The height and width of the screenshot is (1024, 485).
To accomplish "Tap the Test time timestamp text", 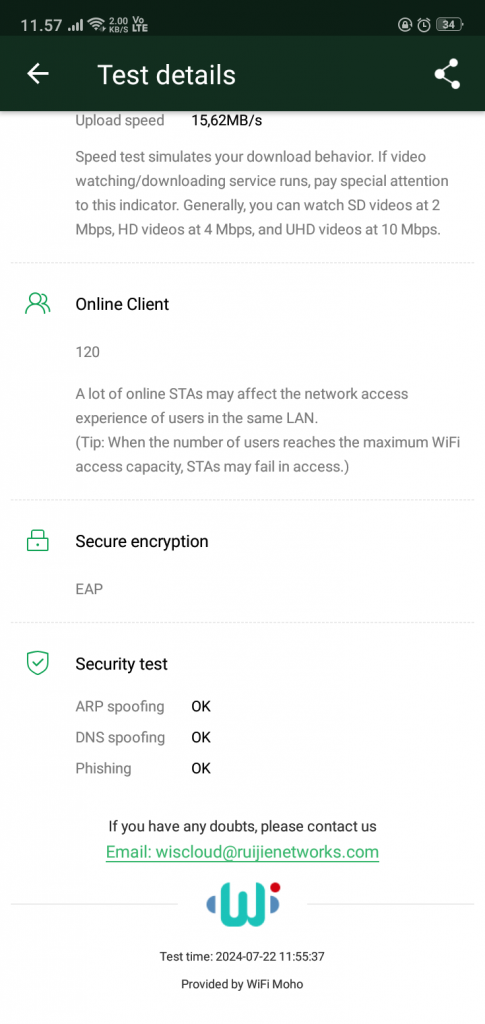I will click(242, 957).
